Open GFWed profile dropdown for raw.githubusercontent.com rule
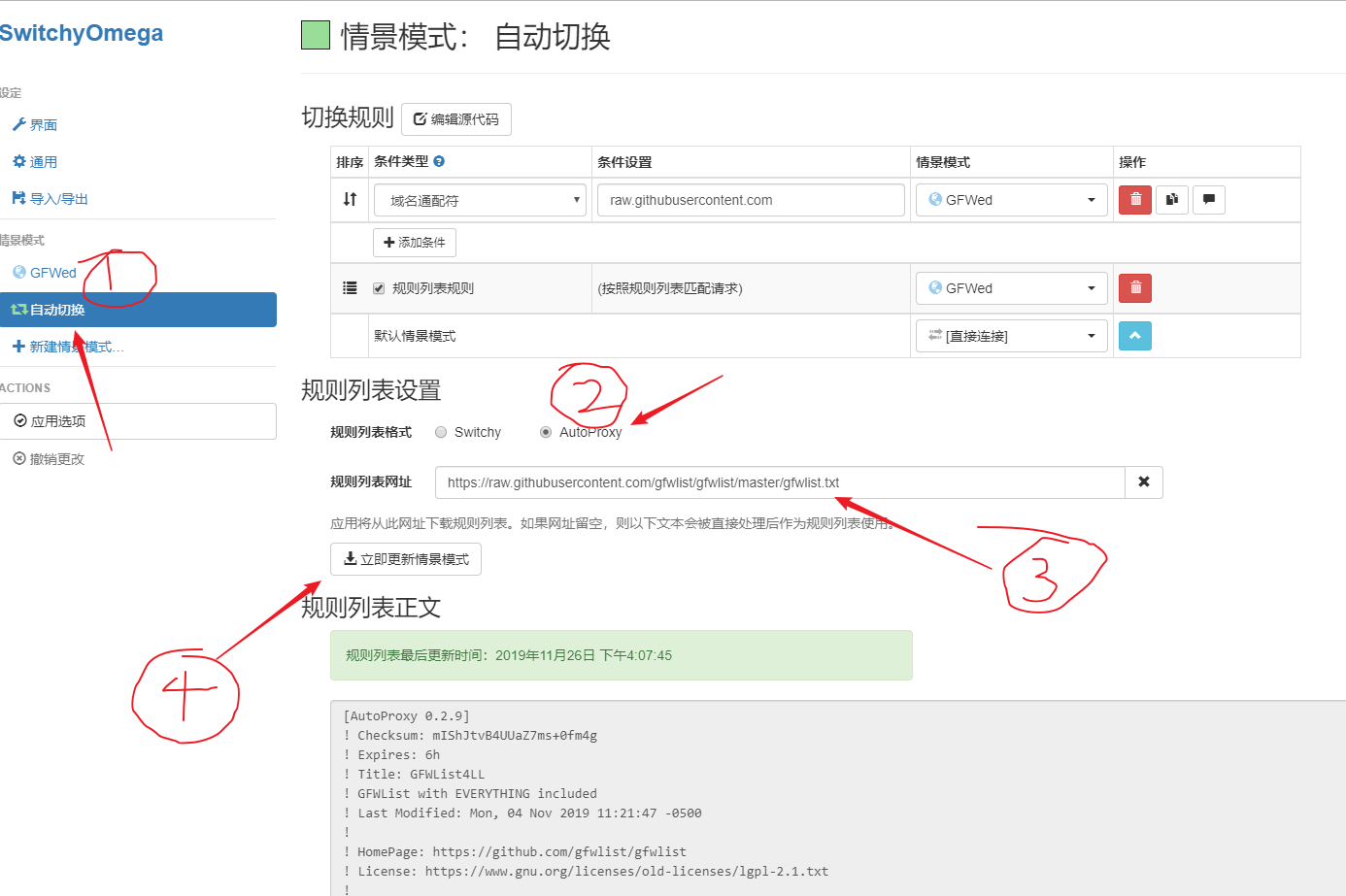This screenshot has height=896, width=1346. click(x=1012, y=200)
